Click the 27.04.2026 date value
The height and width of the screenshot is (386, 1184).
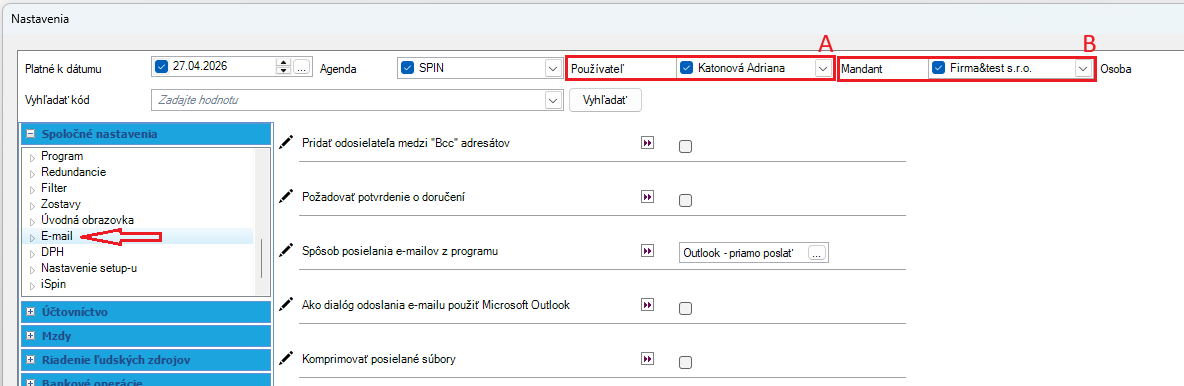click(x=200, y=66)
